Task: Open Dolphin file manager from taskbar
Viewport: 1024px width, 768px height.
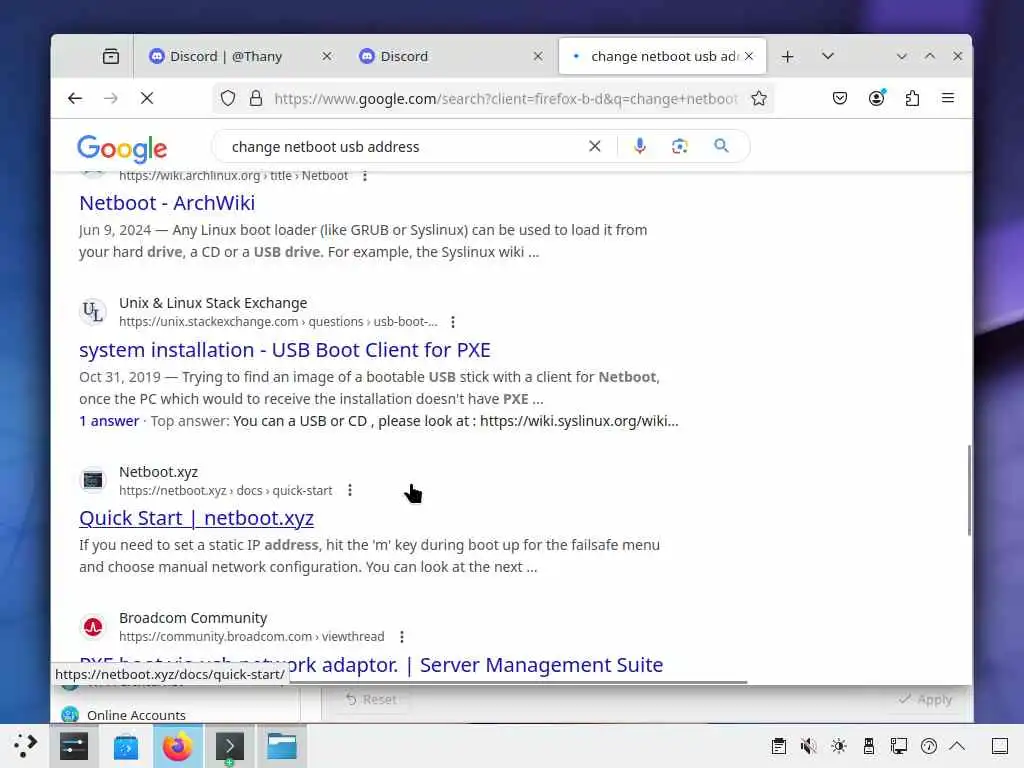Action: [x=282, y=746]
